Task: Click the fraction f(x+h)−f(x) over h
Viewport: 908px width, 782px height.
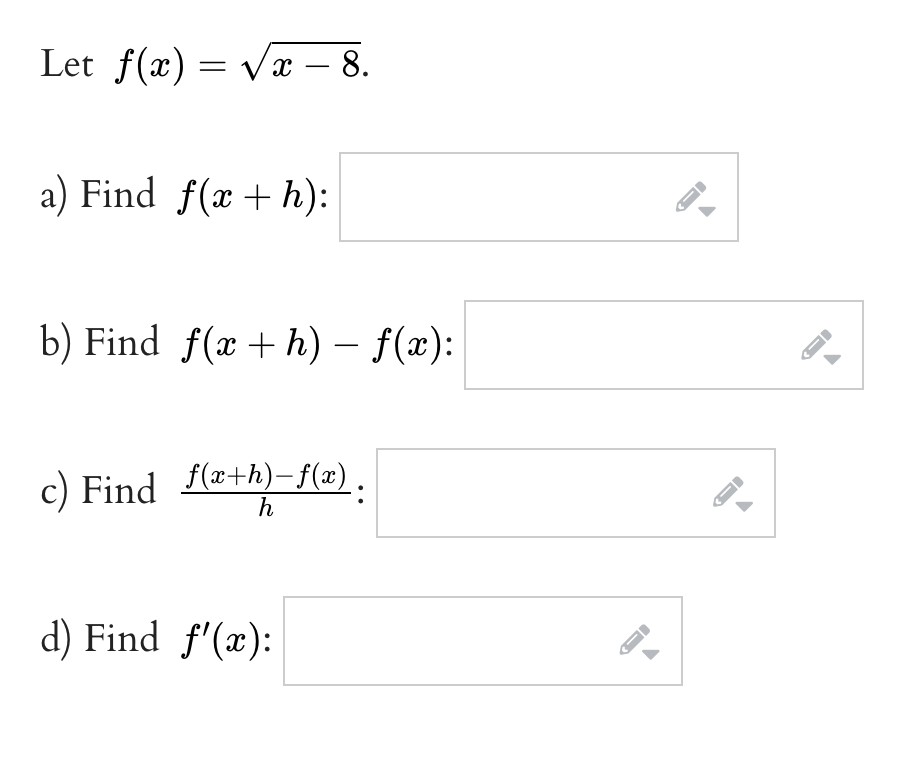Action: (x=266, y=489)
